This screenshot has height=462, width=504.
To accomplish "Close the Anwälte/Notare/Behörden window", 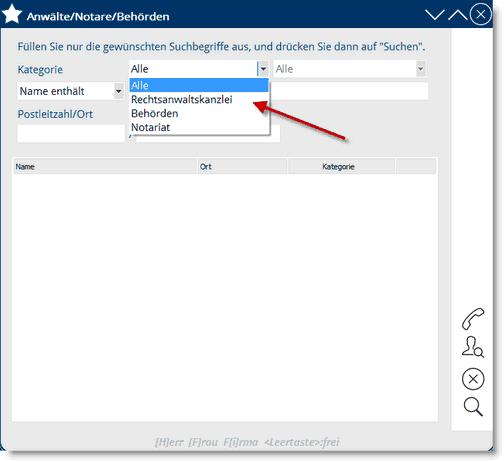I will pyautogui.click(x=480, y=14).
